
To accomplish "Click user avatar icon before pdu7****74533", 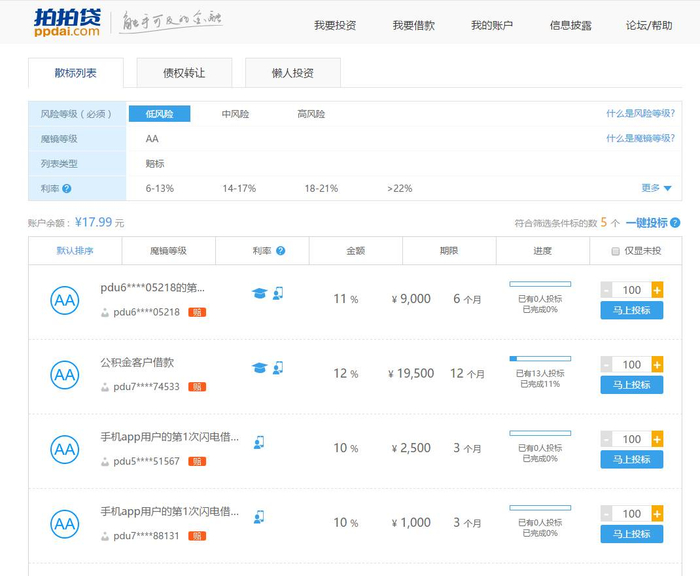I will pyautogui.click(x=105, y=387).
